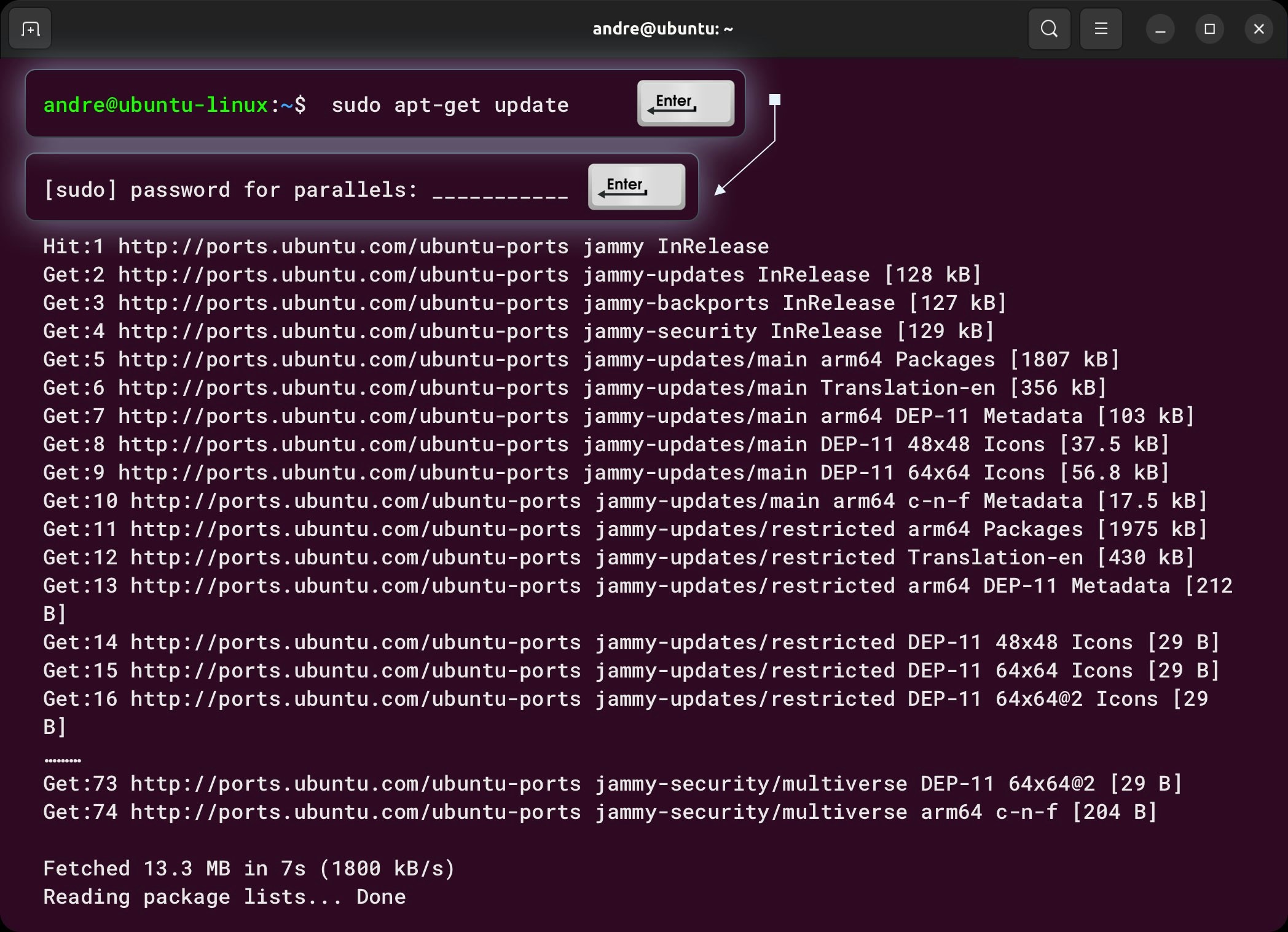
Task: Click the Get:5 jammy-updates/main arm64 Packages line
Action: tap(581, 360)
